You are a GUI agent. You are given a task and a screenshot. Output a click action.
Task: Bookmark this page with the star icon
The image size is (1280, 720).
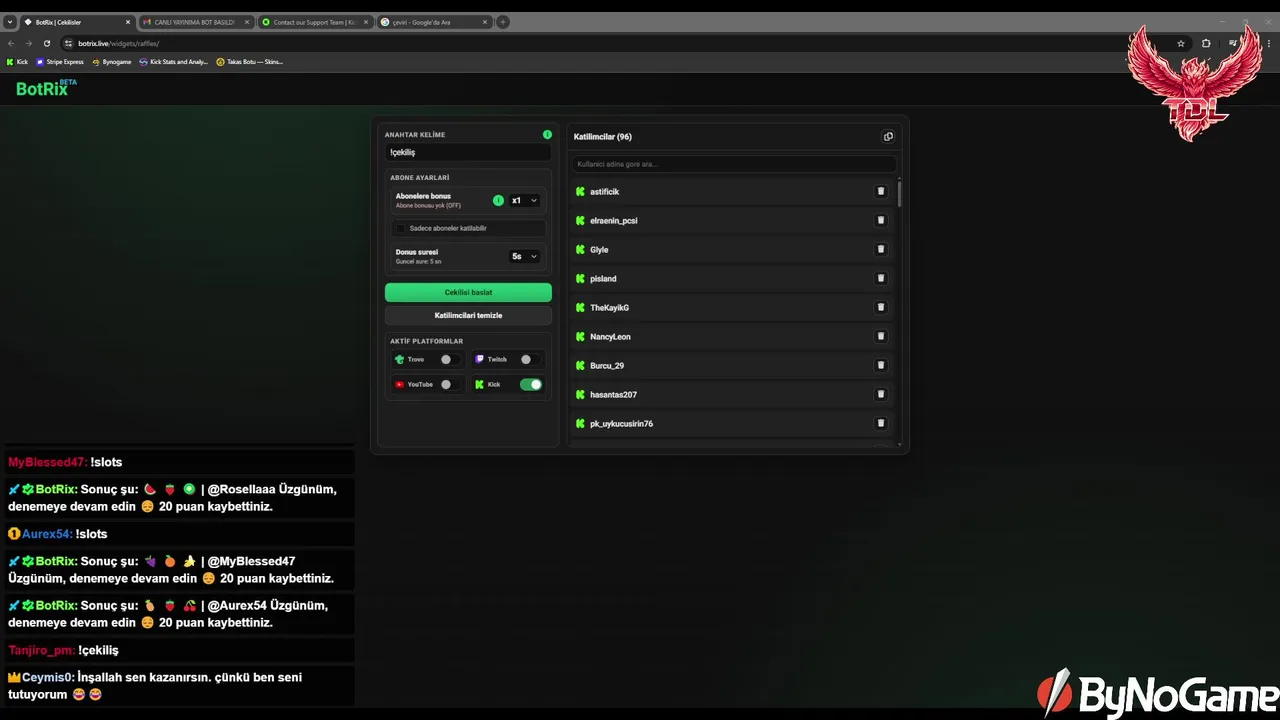[x=1181, y=43]
